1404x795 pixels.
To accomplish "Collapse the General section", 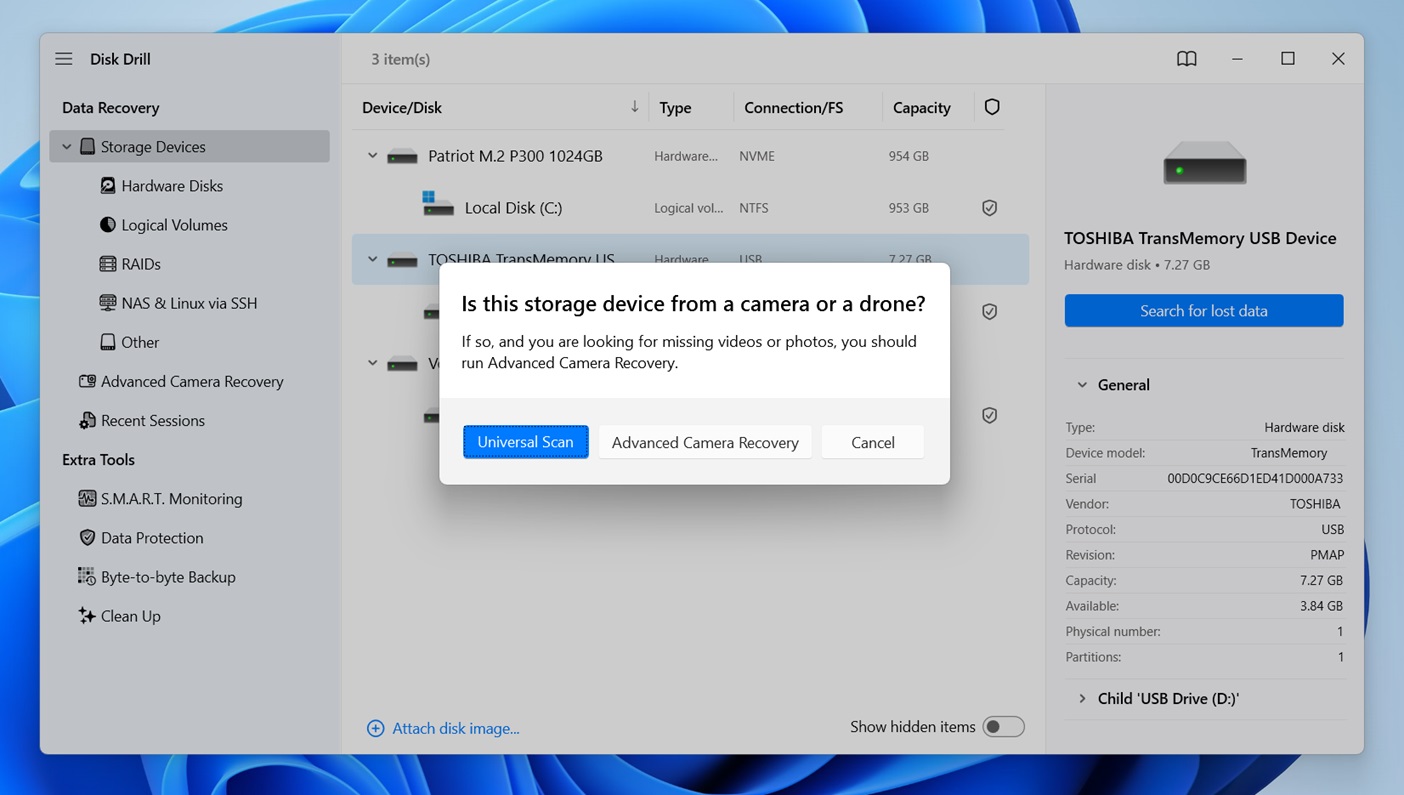I will 1082,385.
